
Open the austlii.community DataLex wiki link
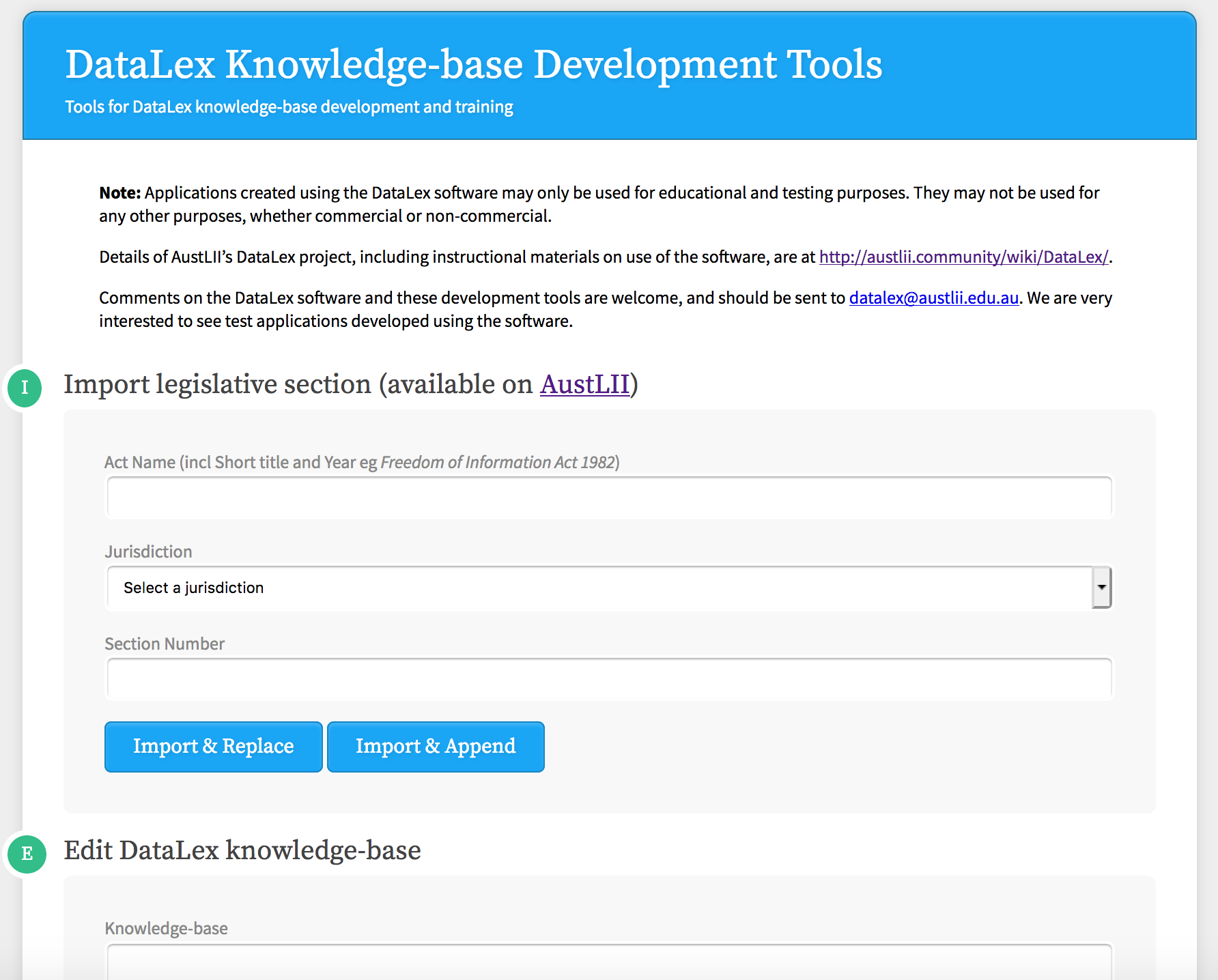(964, 257)
